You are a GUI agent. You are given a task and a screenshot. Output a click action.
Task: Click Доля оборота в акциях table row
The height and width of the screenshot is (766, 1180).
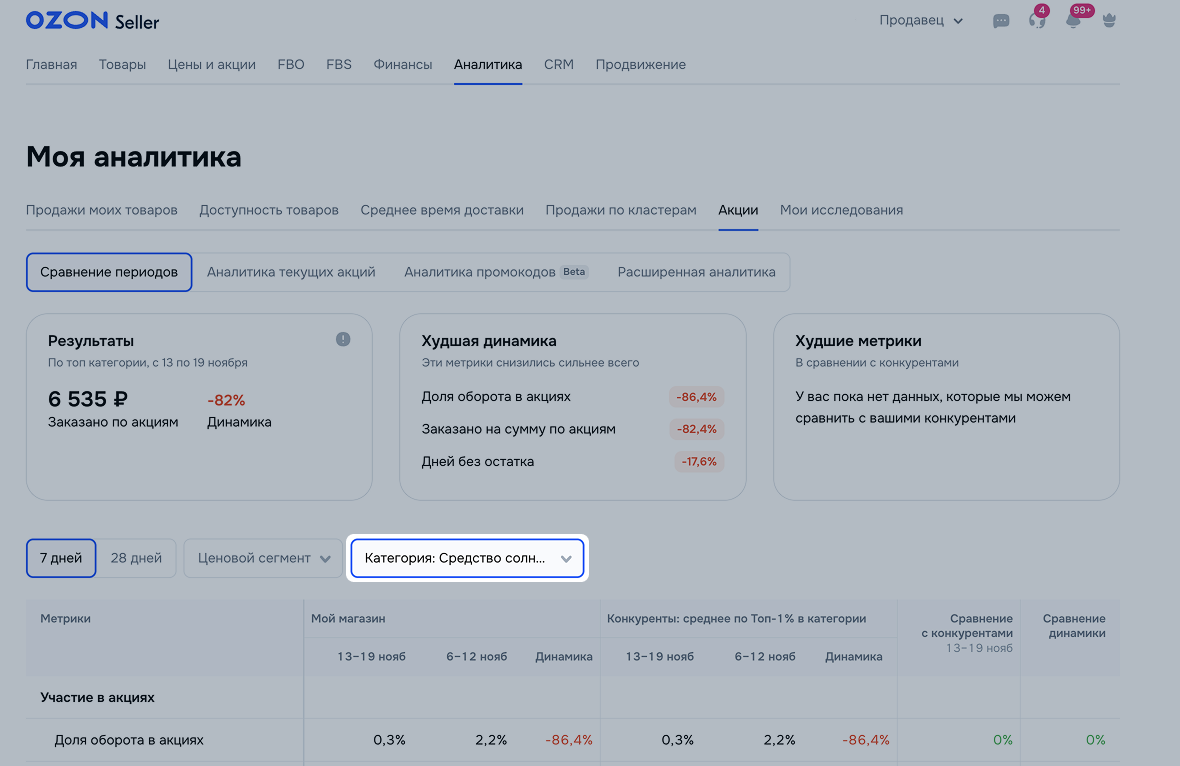pyautogui.click(x=129, y=740)
